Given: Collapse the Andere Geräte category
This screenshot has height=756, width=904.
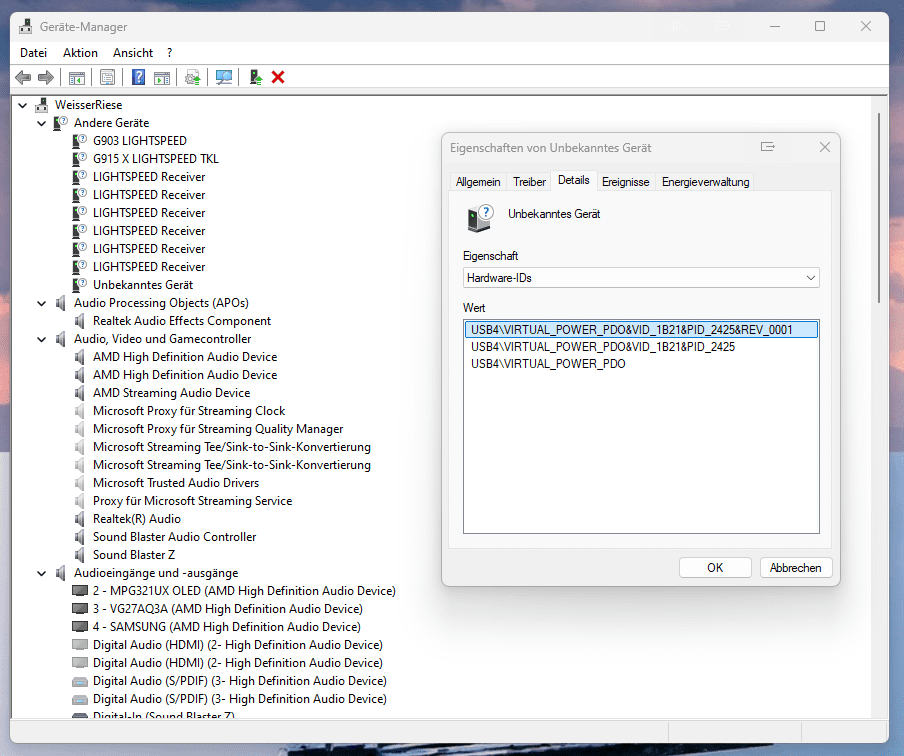Looking at the screenshot, I should (42, 123).
